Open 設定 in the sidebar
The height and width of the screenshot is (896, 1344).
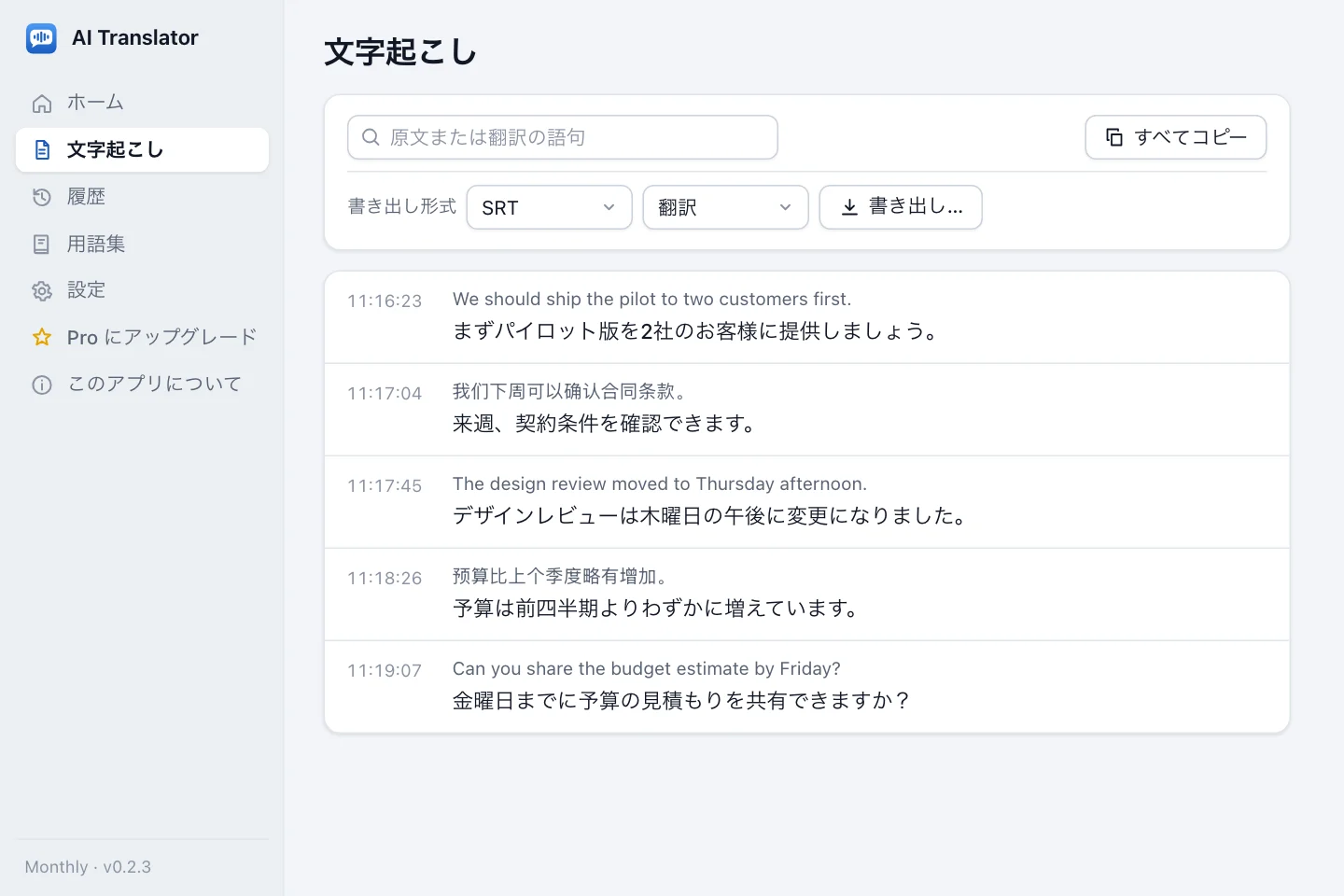coord(142,290)
